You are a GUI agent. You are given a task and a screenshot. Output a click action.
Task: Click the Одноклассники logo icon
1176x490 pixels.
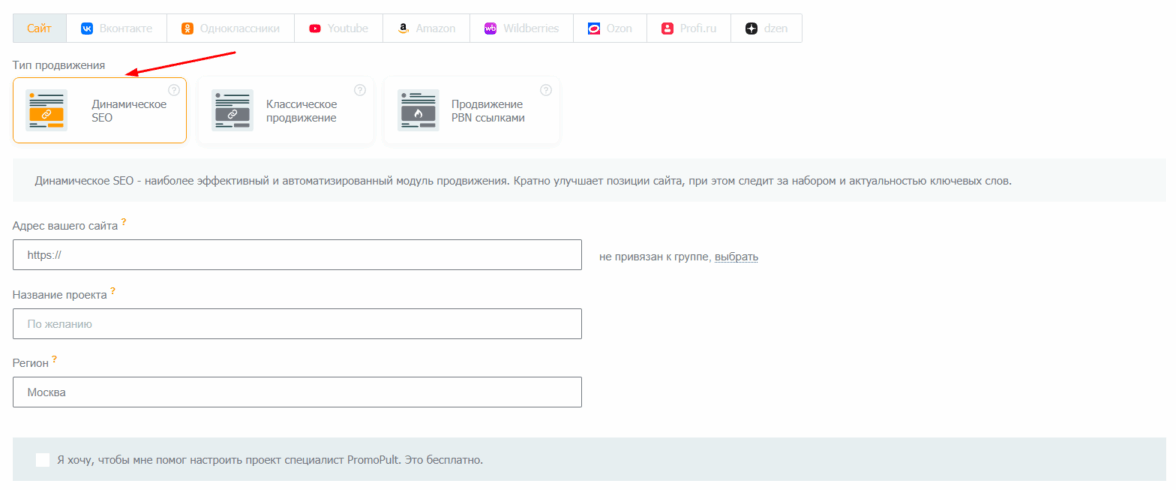tap(188, 29)
